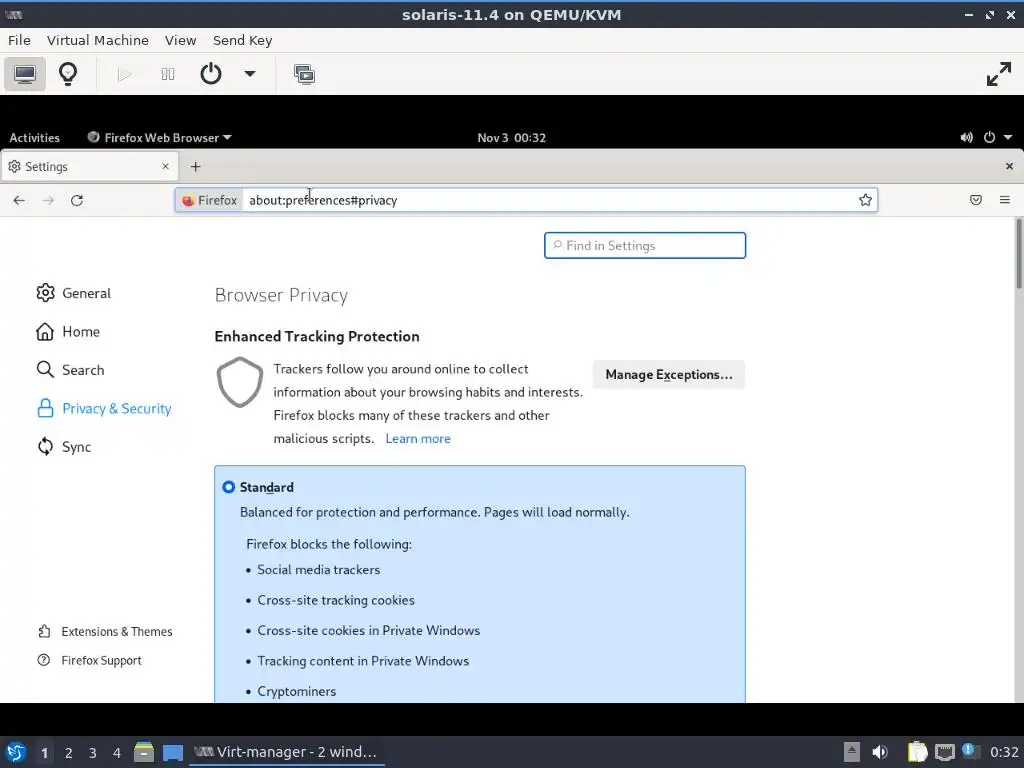The width and height of the screenshot is (1024, 768).
Task: Click the date and time in top bar
Action: pos(511,138)
